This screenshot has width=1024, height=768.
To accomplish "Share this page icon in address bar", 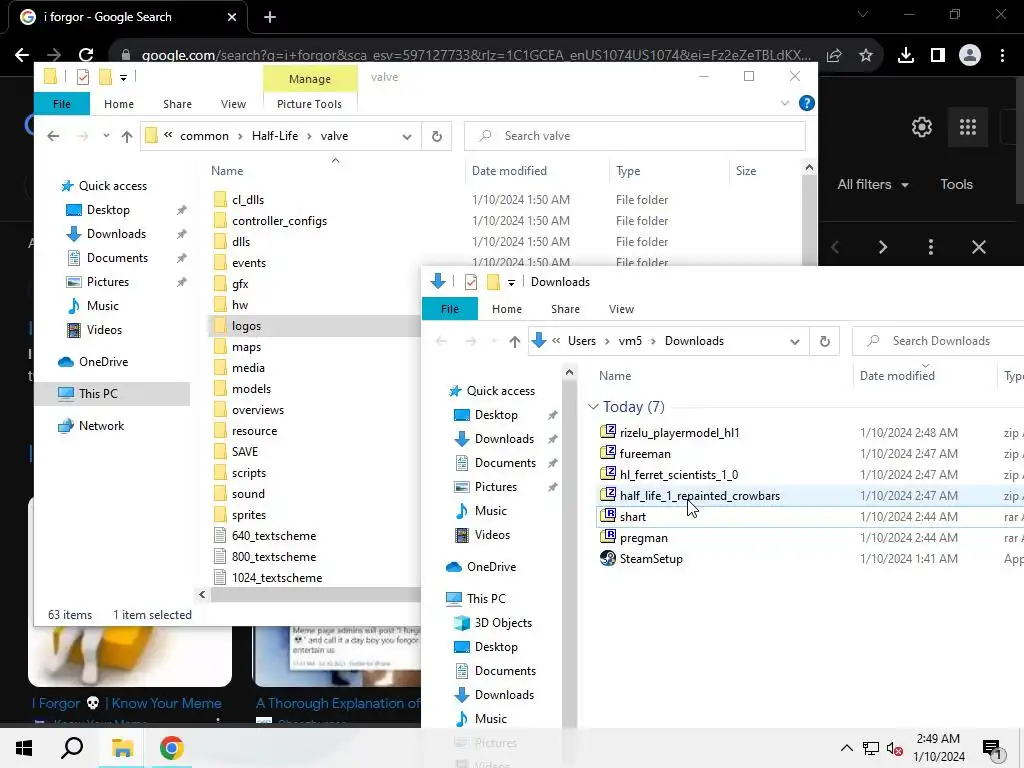I will 834,56.
